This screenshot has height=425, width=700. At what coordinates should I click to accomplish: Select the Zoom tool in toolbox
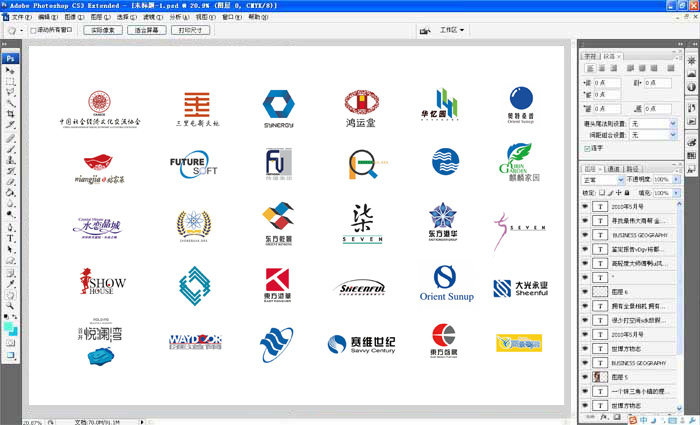pyautogui.click(x=10, y=306)
